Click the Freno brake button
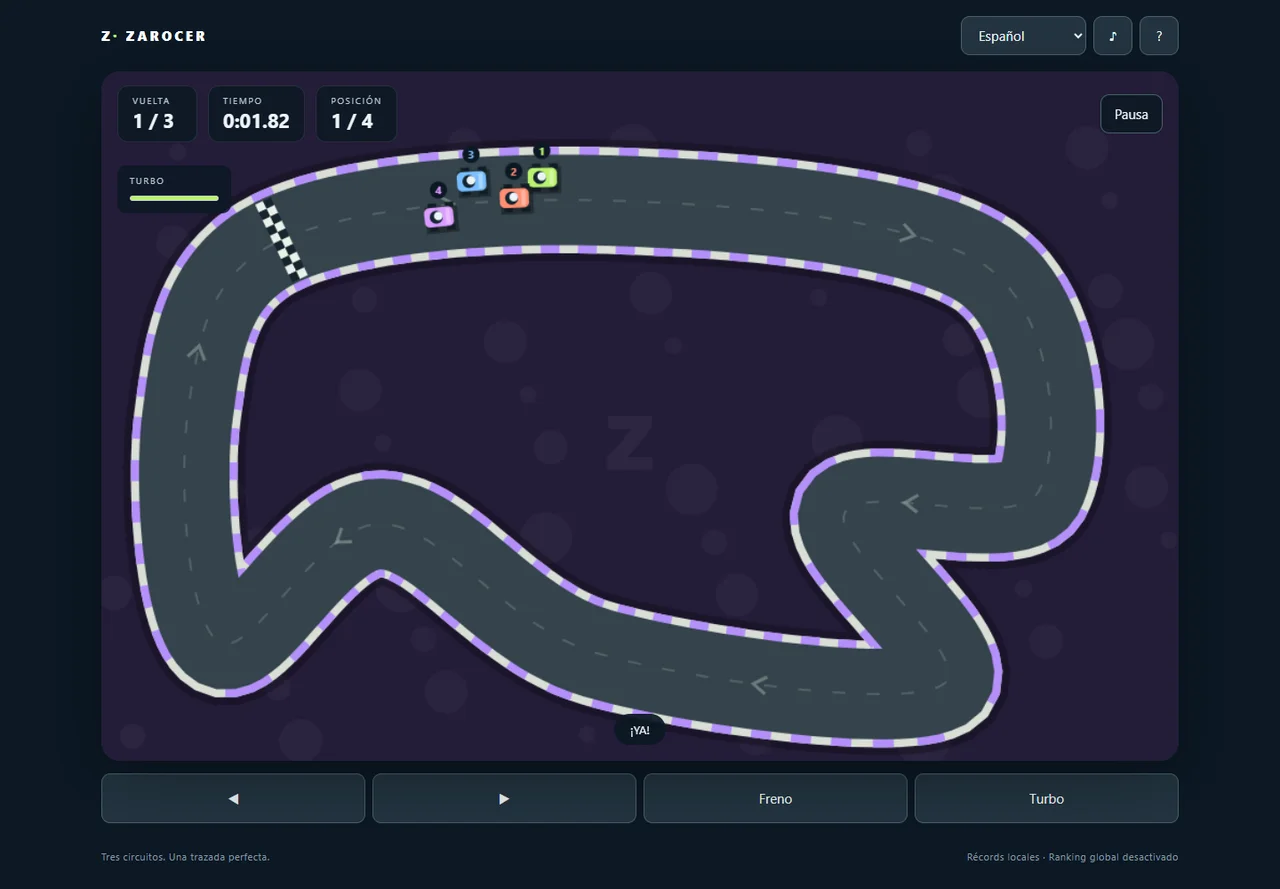The image size is (1280, 889). point(775,799)
